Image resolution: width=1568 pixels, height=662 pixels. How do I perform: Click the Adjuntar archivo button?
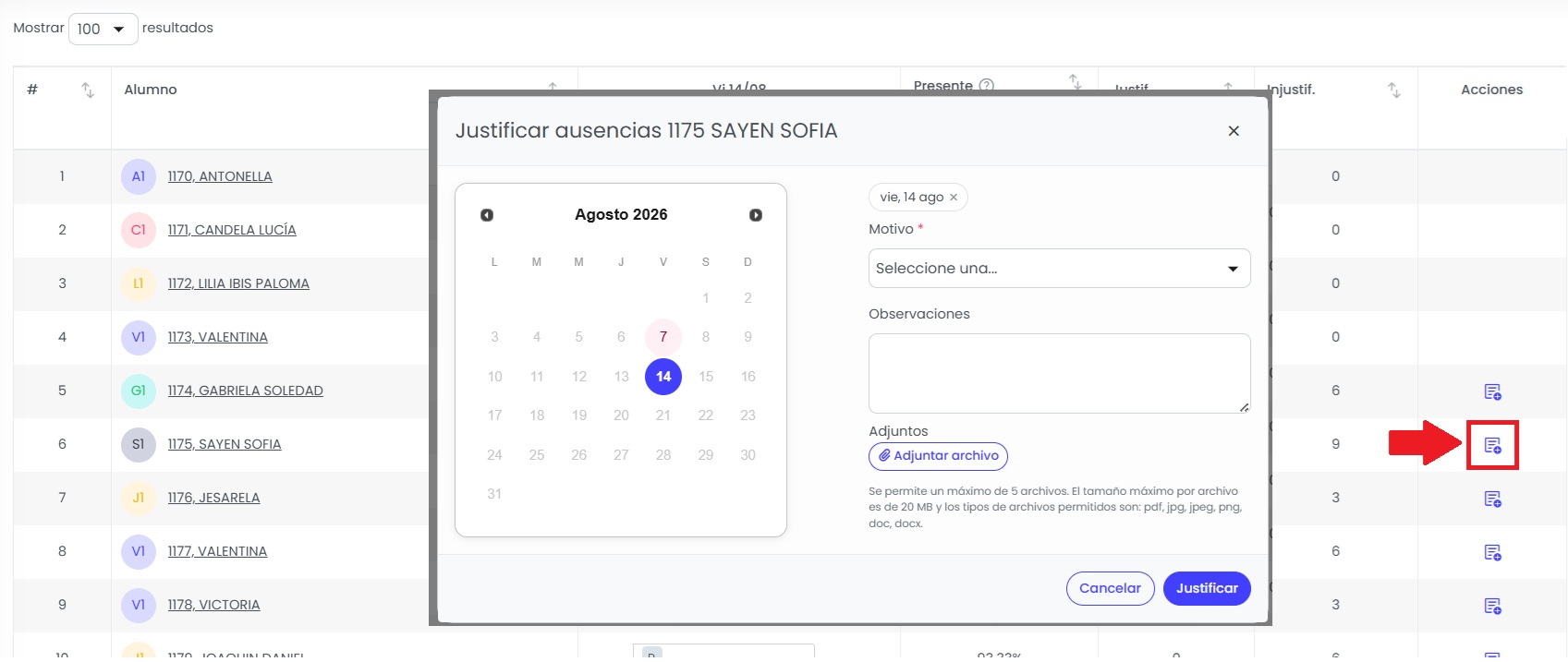pos(938,456)
